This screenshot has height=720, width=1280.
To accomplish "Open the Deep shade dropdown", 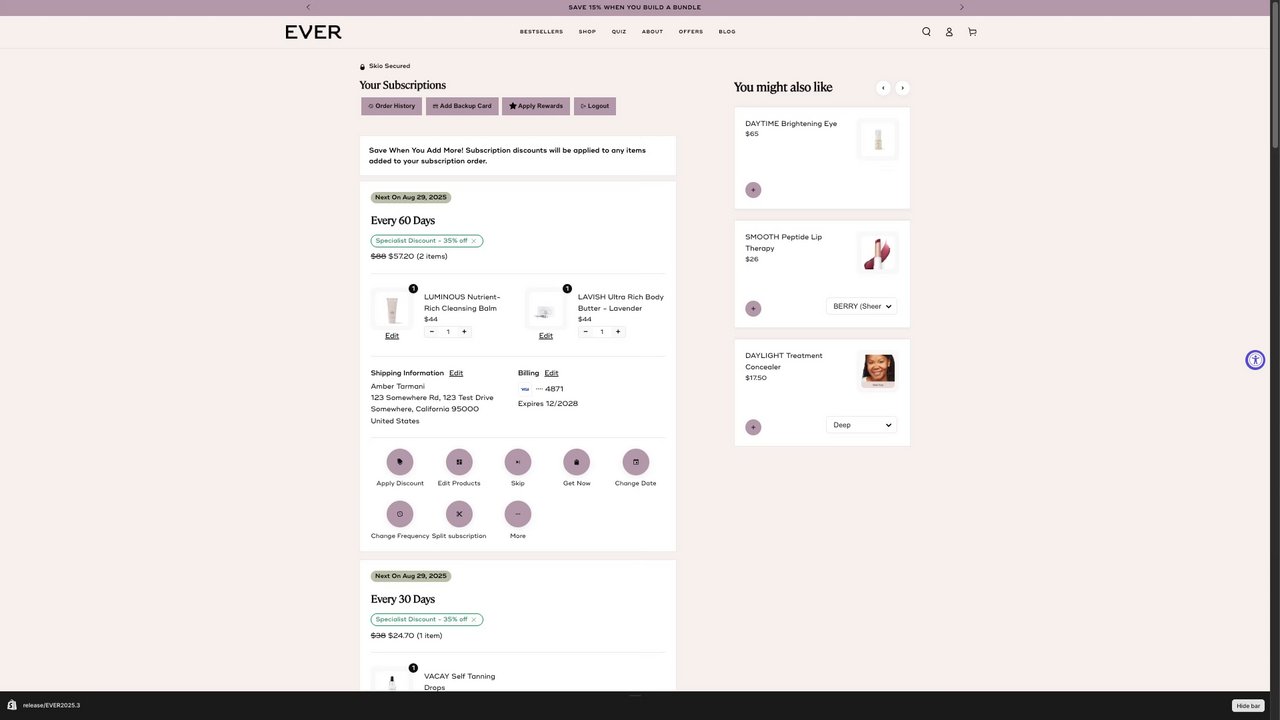I will [x=861, y=425].
